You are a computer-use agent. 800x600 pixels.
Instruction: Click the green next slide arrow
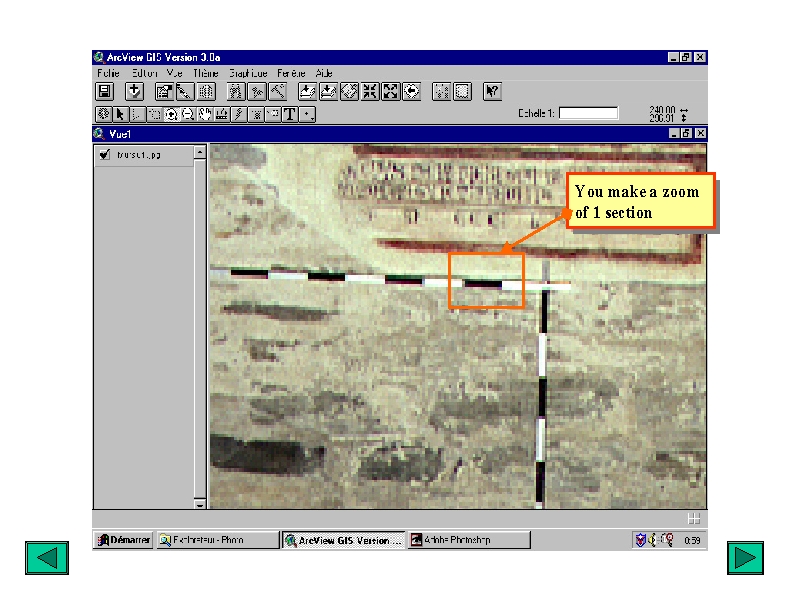pos(745,558)
